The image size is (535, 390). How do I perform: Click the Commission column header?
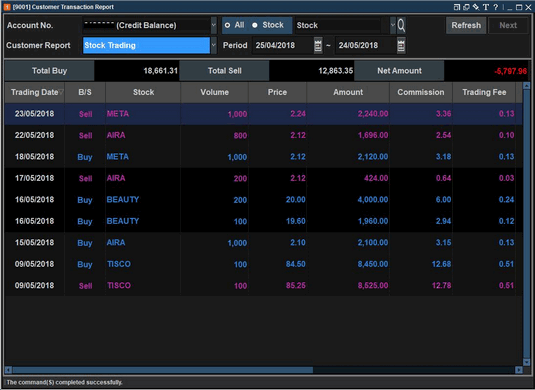pyautogui.click(x=421, y=92)
